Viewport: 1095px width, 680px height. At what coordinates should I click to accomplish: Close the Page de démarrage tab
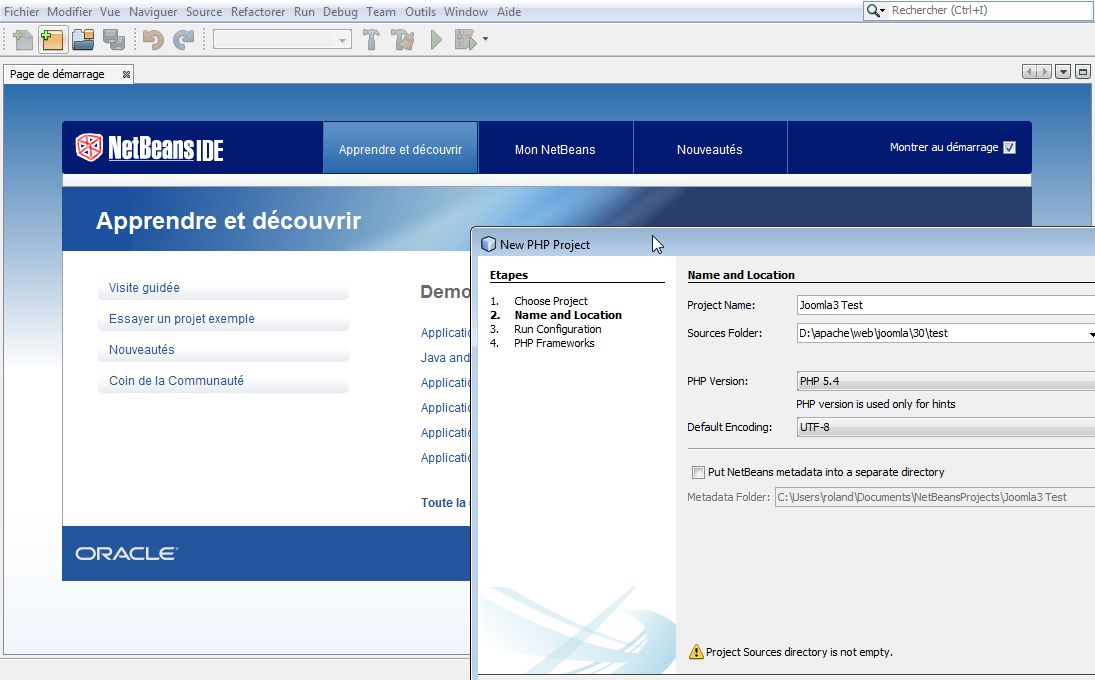[x=126, y=74]
